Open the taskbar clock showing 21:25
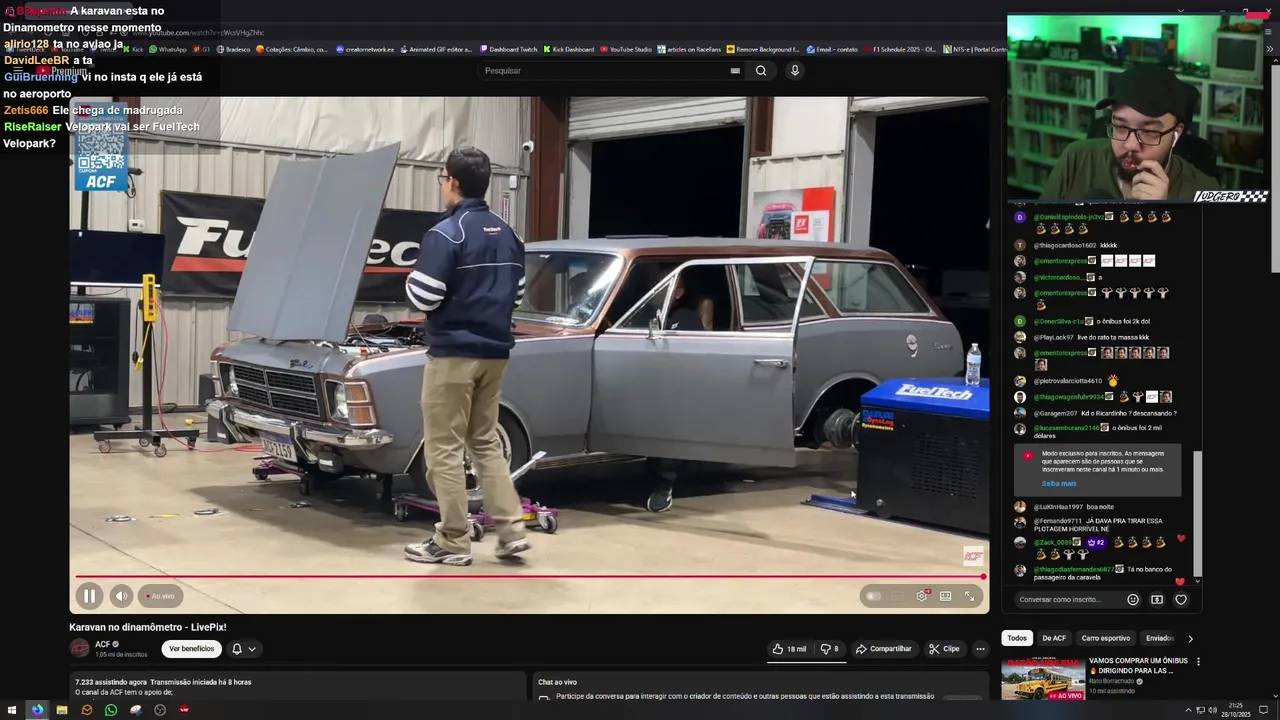The image size is (1280, 720). (x=1236, y=710)
